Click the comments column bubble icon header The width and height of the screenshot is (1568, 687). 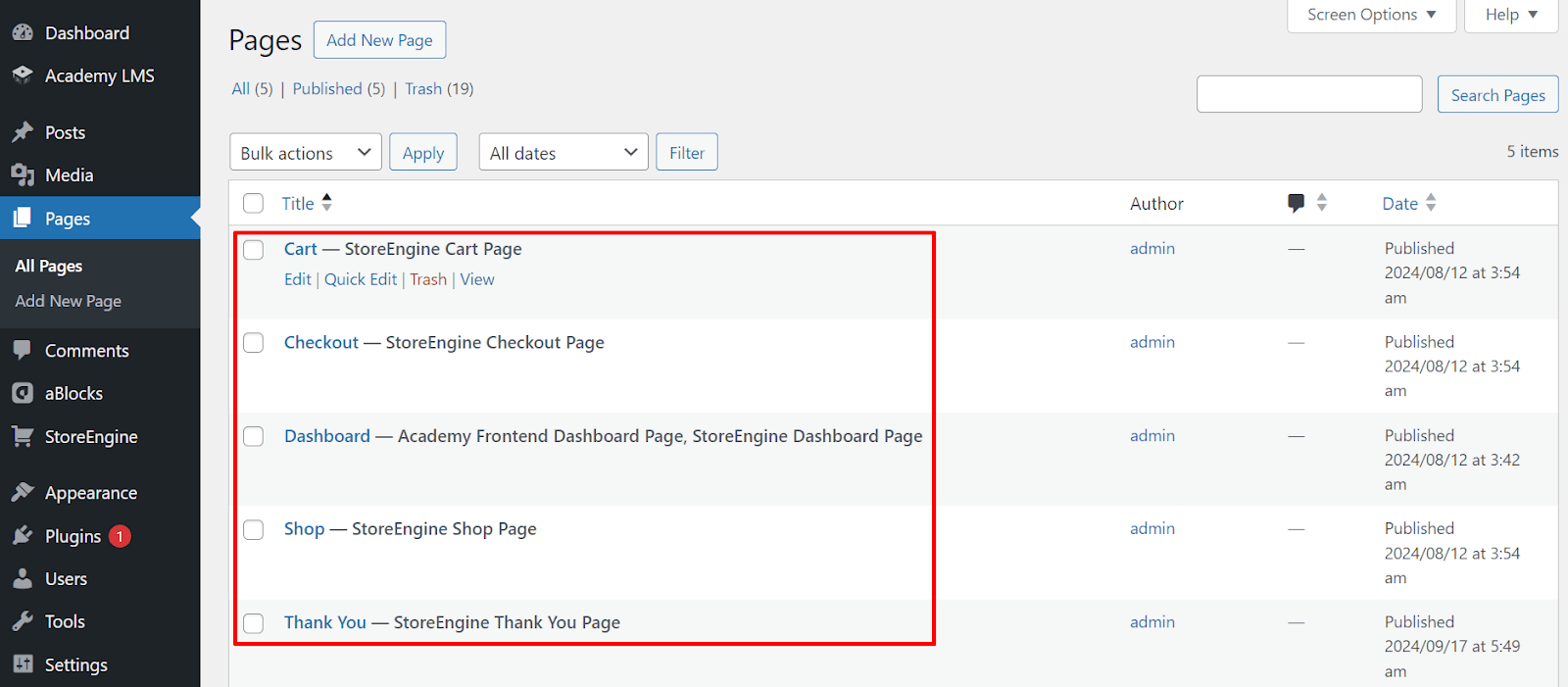pos(1296,203)
